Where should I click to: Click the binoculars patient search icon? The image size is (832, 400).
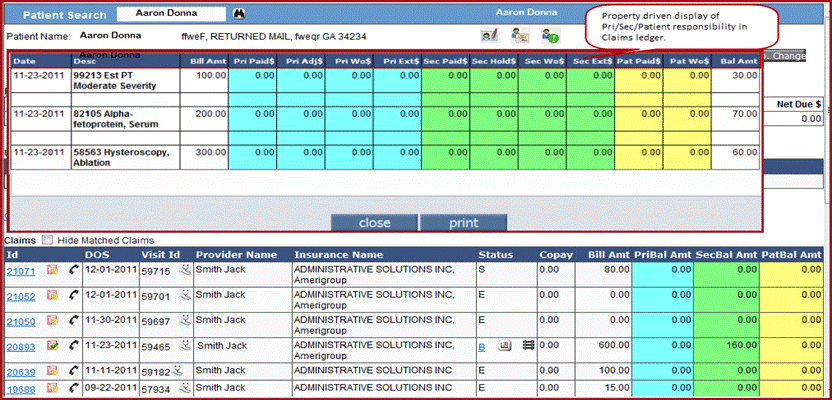tap(240, 14)
